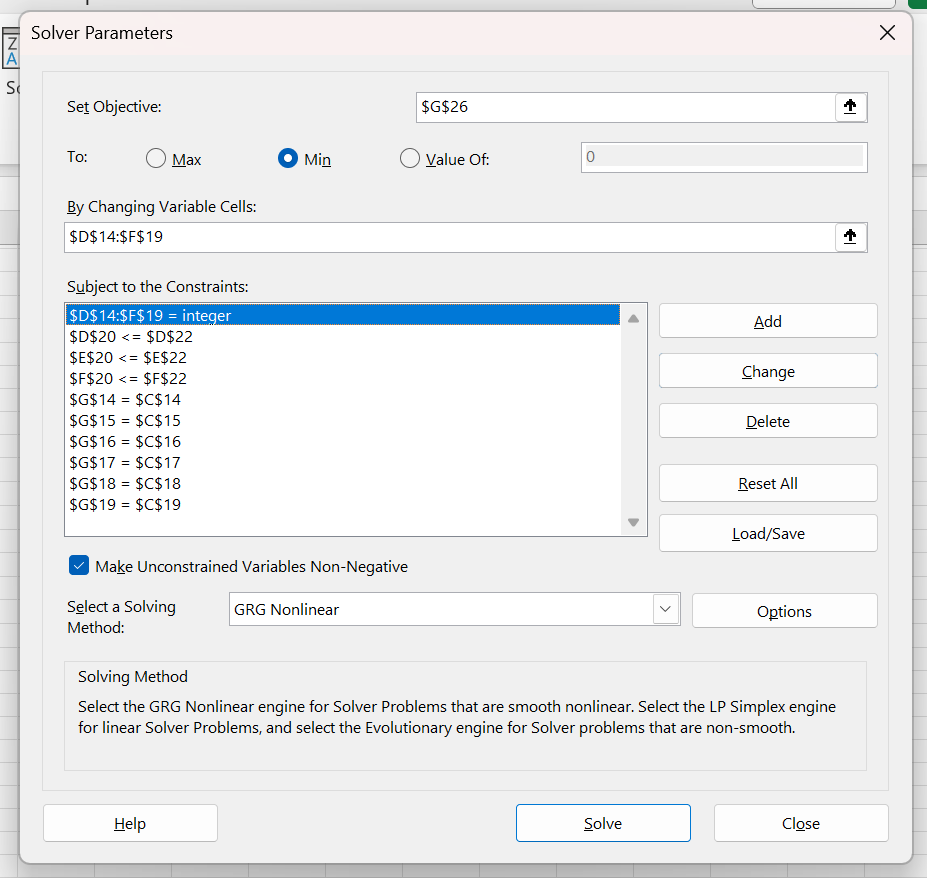Select the $G$19 = $C$19 constraint

coord(343,504)
